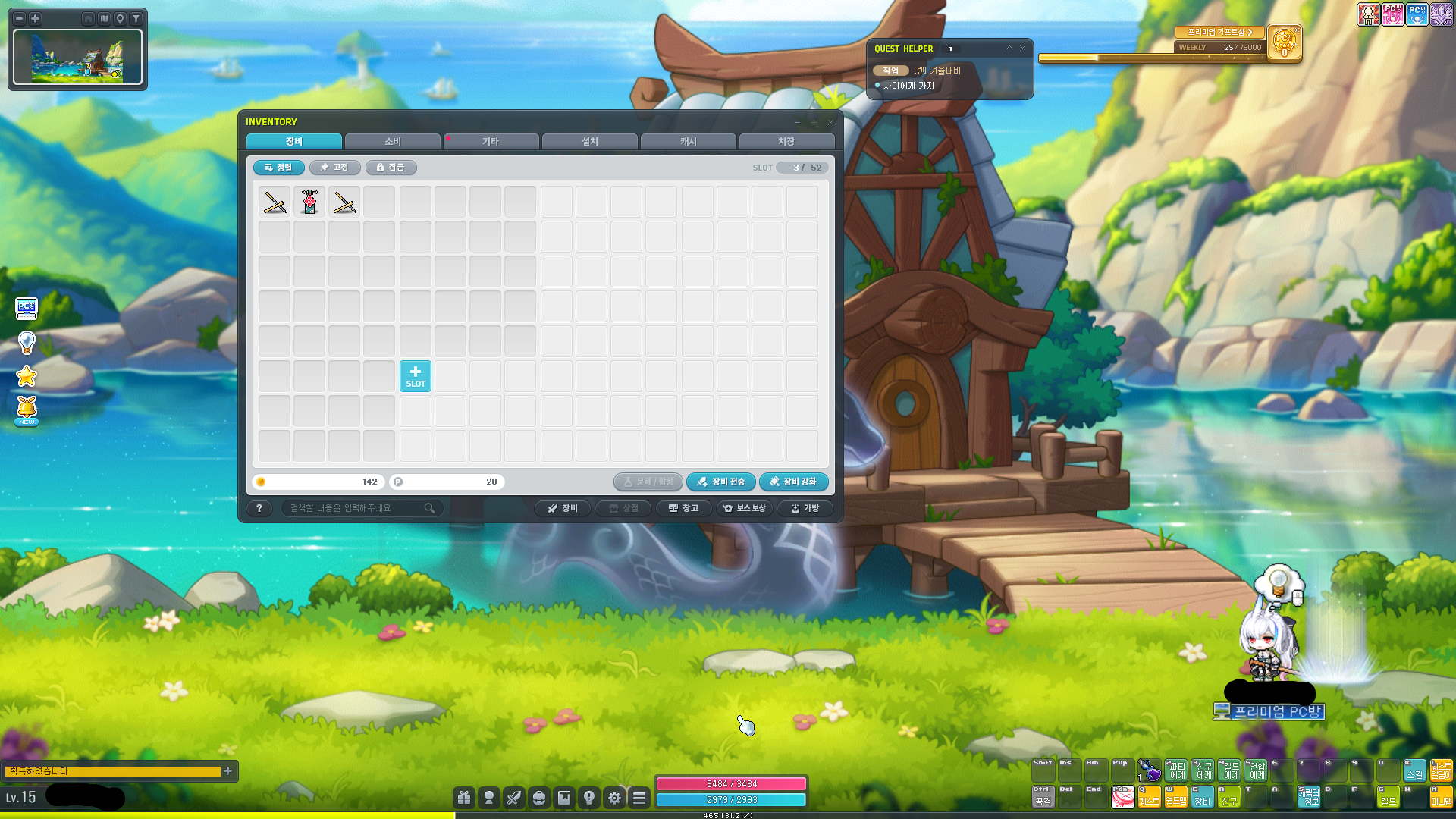This screenshot has width=1456, height=819.
Task: Click the minimap preview thumbnail
Action: pyautogui.click(x=77, y=58)
